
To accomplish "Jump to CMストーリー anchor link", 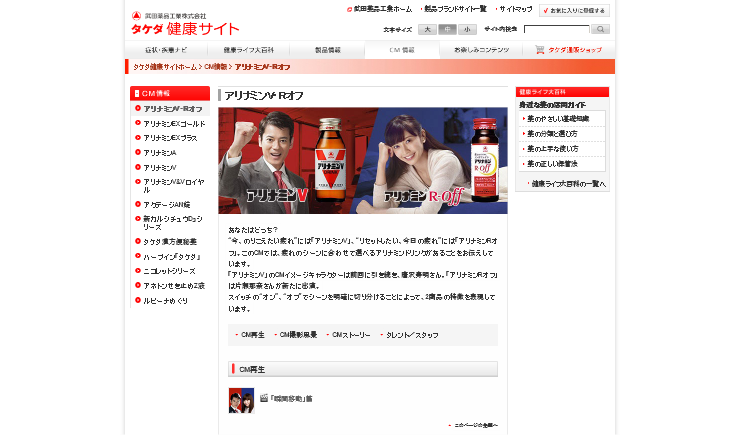I will 351,335.
